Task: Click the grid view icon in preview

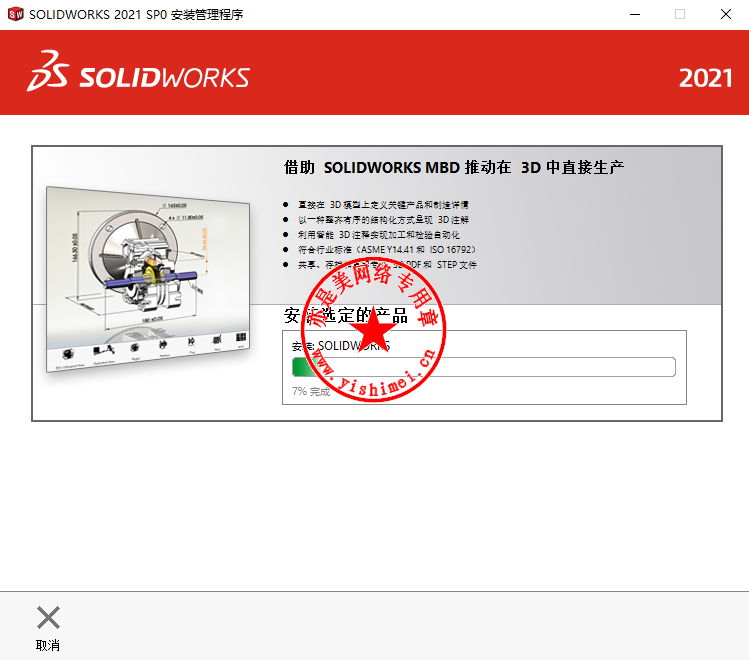Action: [x=241, y=337]
